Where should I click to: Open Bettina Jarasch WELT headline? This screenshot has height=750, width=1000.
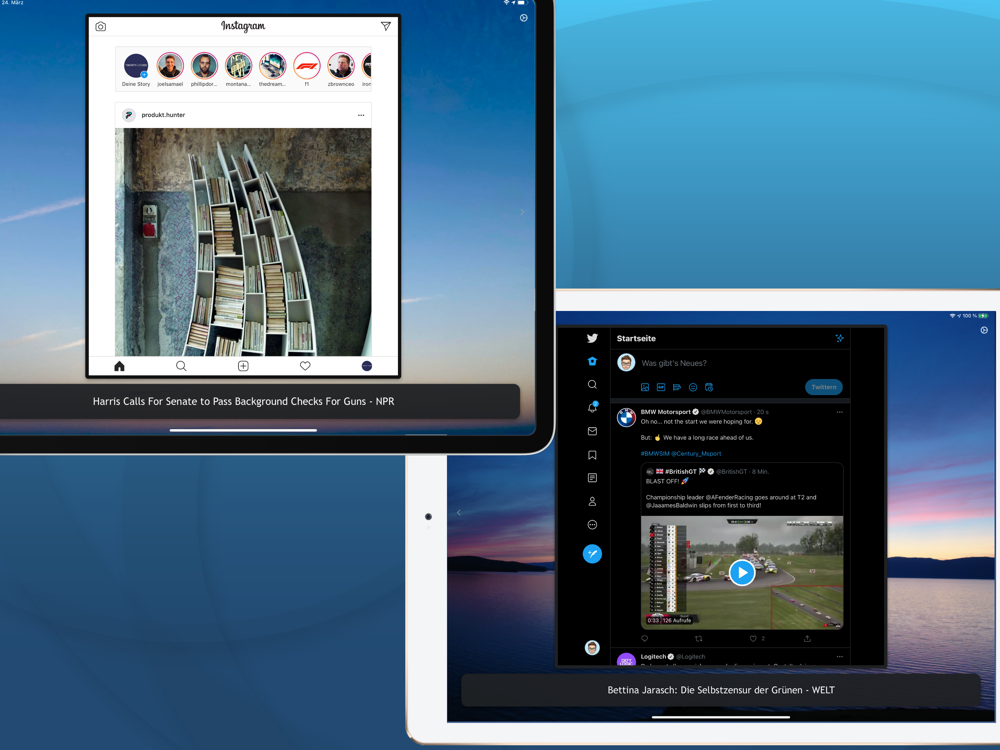tap(721, 690)
